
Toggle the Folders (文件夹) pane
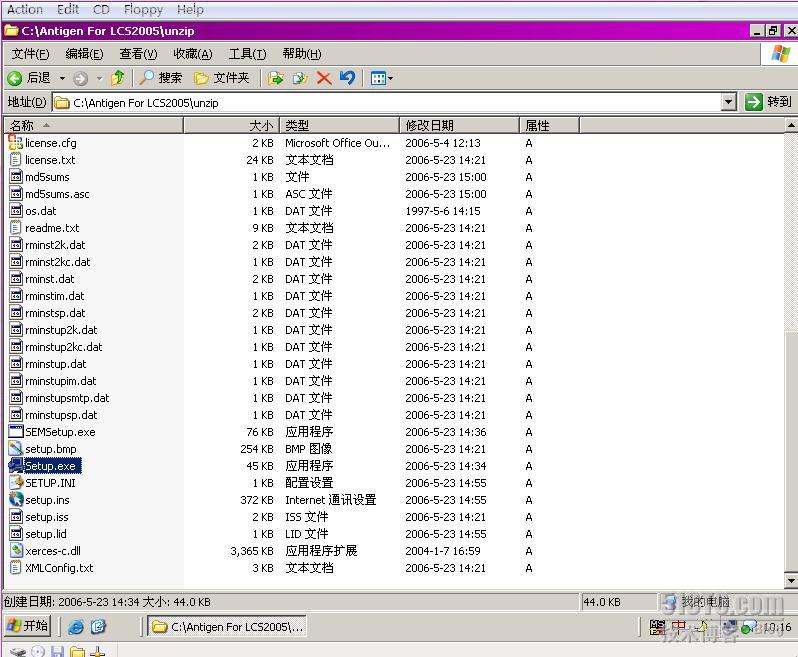[x=222, y=78]
